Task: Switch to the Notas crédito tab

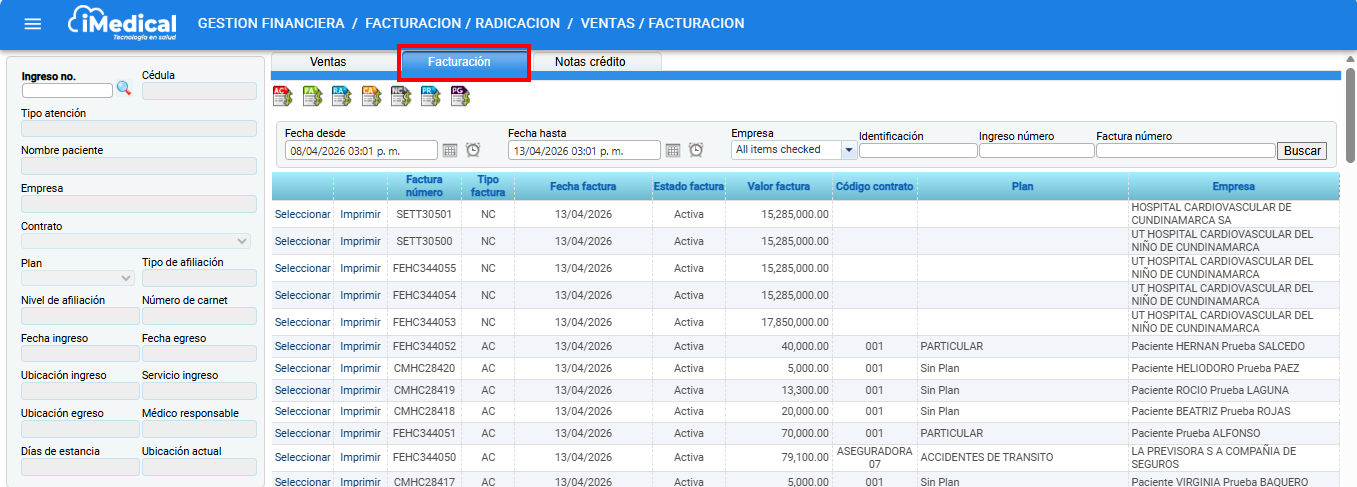Action: pyautogui.click(x=590, y=62)
